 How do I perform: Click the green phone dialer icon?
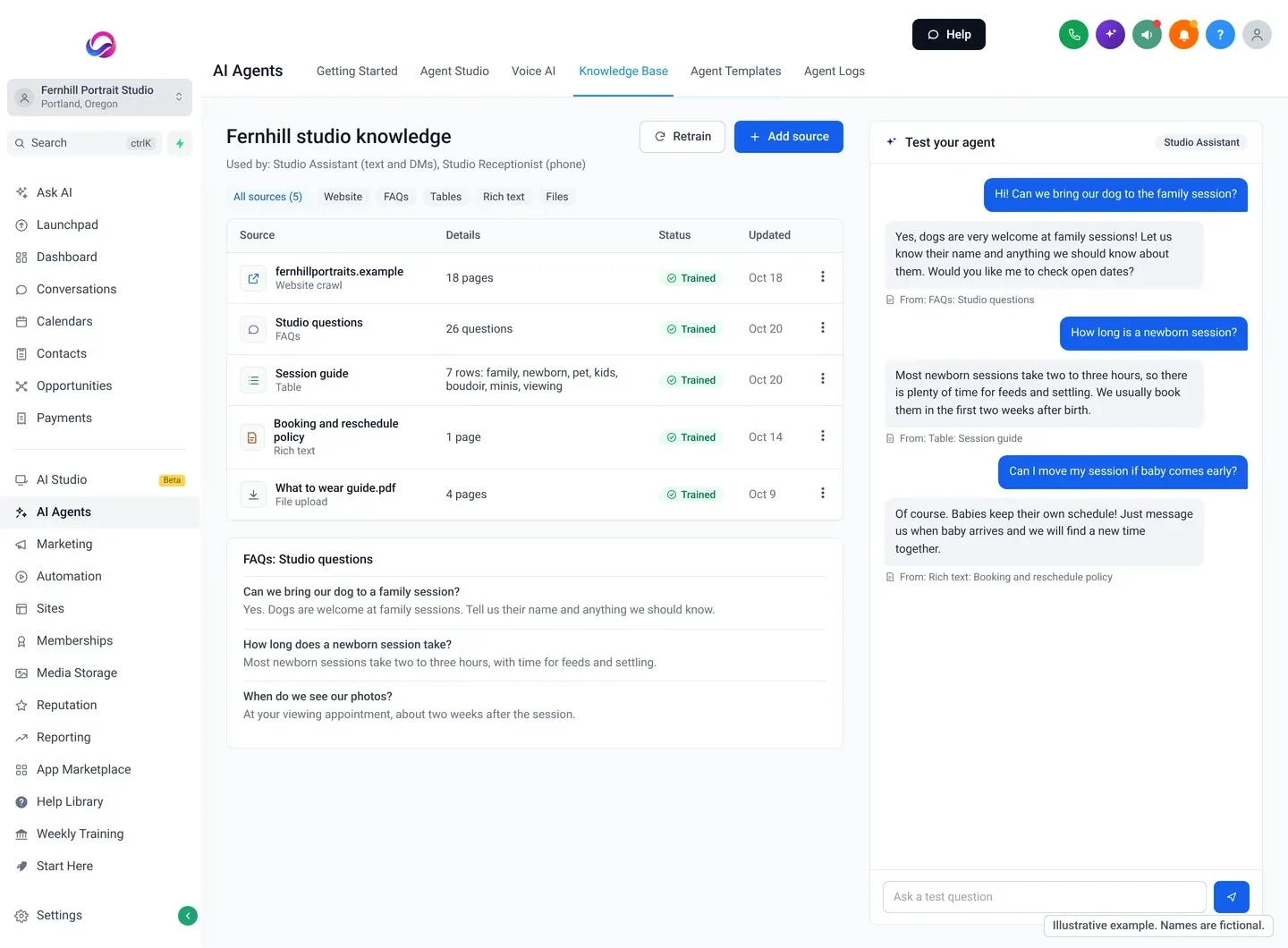click(x=1073, y=35)
